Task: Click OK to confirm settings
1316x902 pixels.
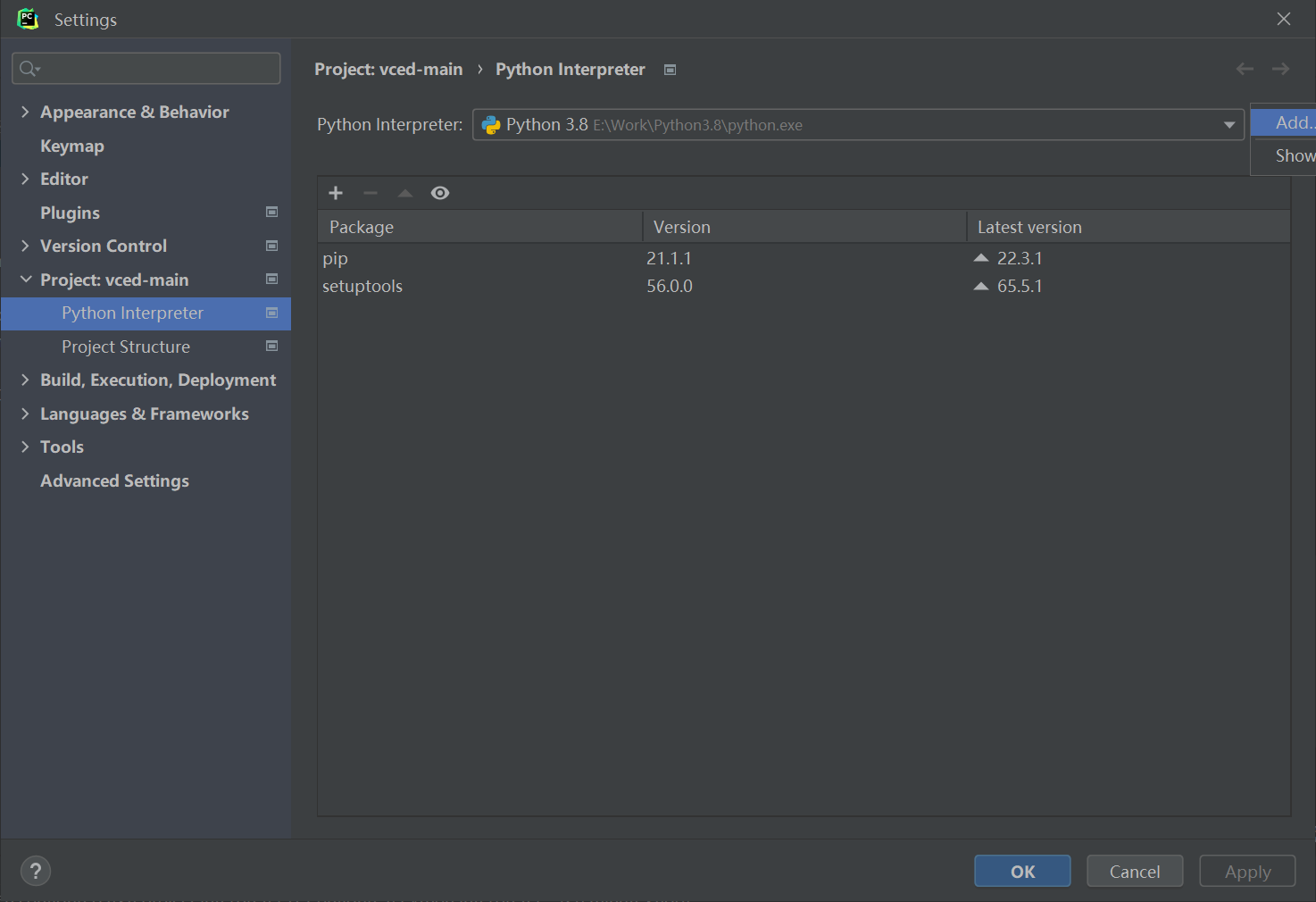Action: click(1022, 871)
